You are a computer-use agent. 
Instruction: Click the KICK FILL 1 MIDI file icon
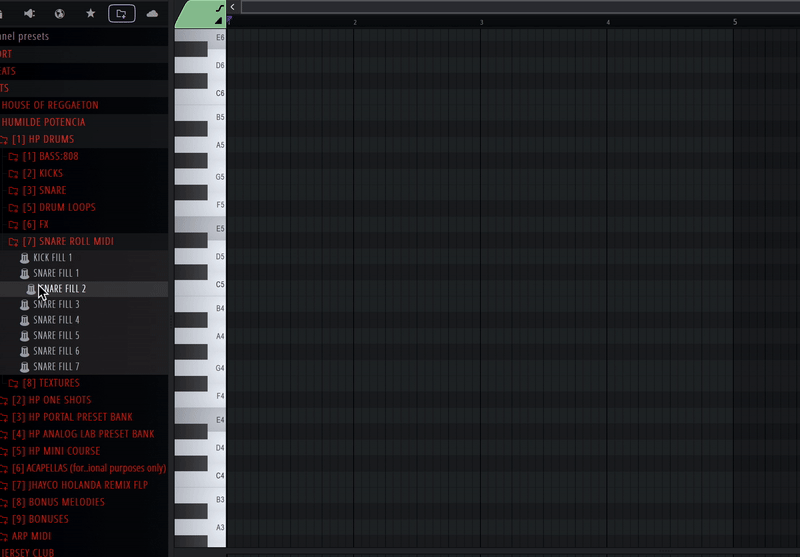click(x=24, y=258)
